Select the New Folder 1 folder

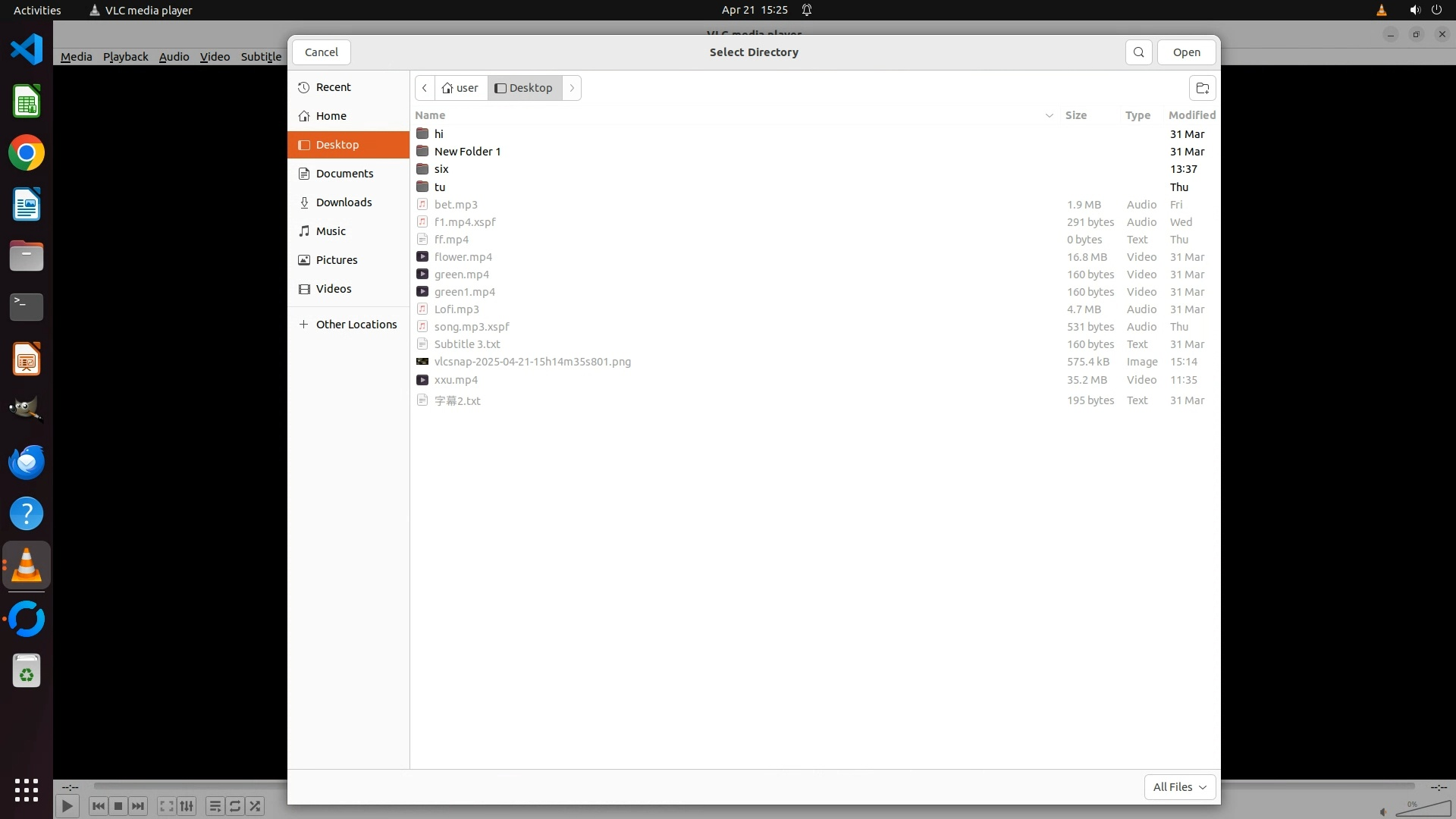[x=467, y=152]
